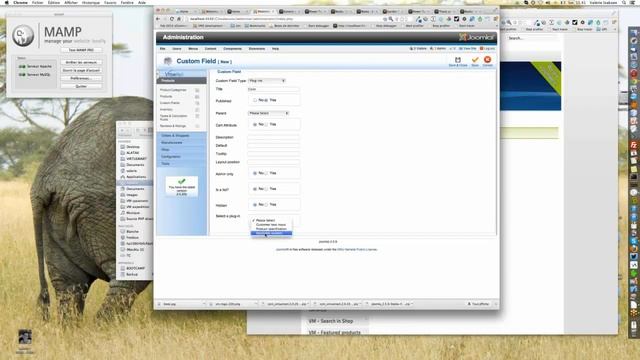Open the Shop sidebar section
This screenshot has height=360, width=640.
click(182, 149)
